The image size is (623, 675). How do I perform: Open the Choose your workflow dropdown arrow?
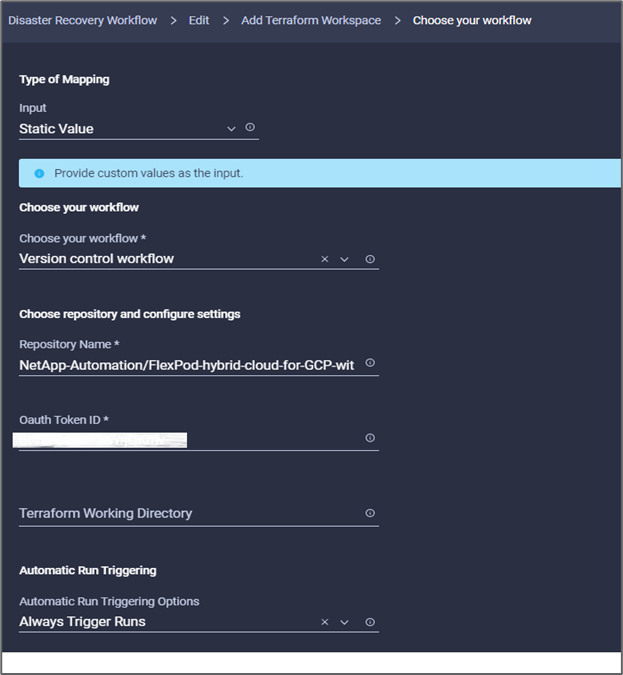(x=344, y=259)
